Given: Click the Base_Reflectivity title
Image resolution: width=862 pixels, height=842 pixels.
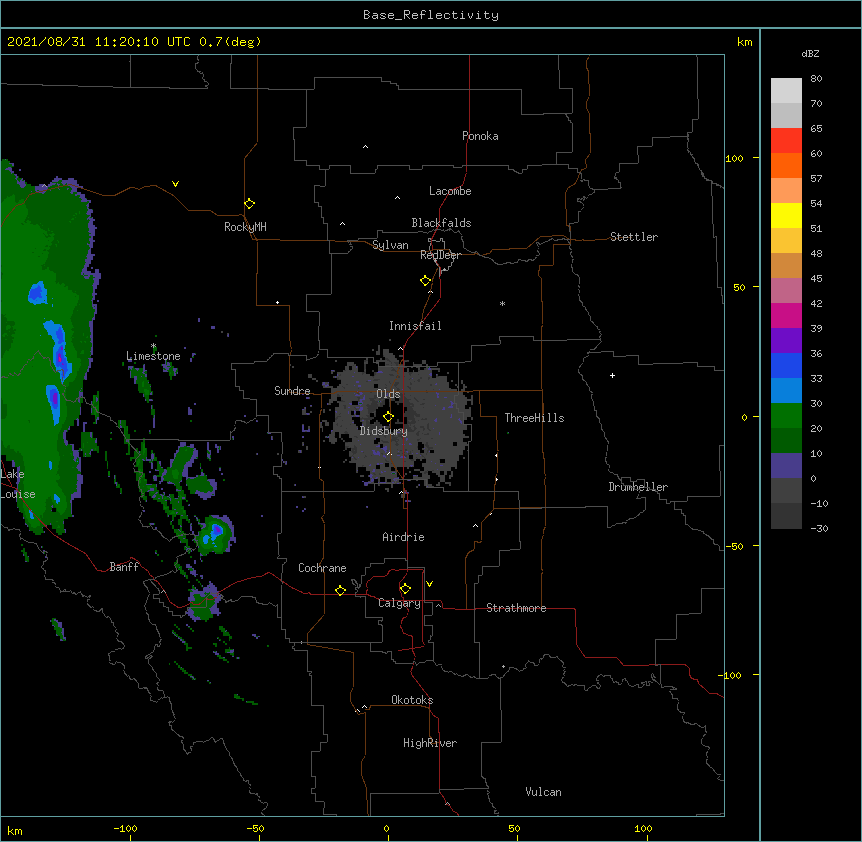Looking at the screenshot, I should [x=431, y=15].
